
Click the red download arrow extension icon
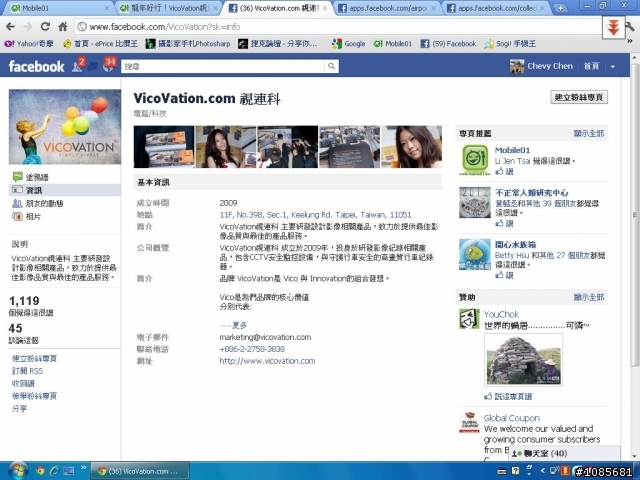click(x=613, y=28)
